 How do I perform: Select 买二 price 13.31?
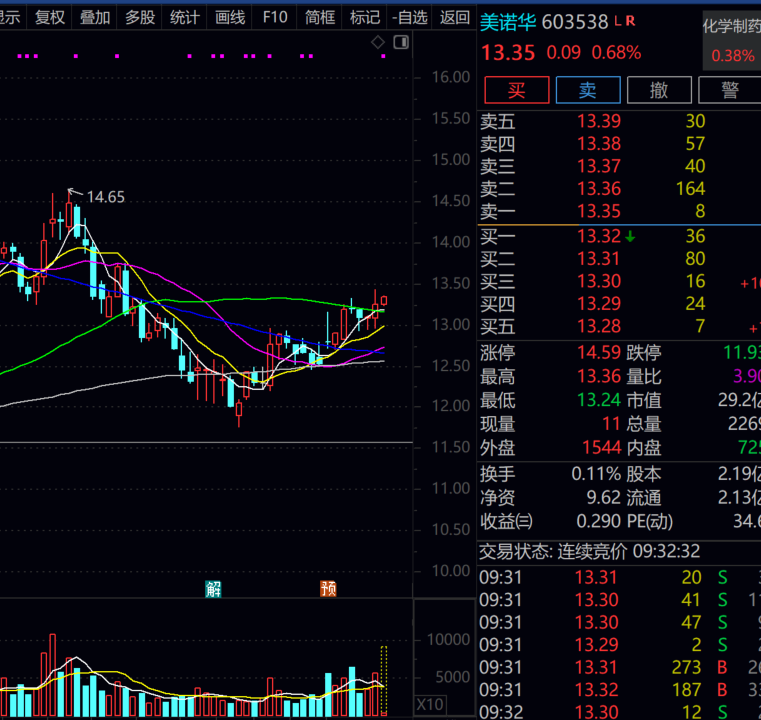click(x=599, y=259)
